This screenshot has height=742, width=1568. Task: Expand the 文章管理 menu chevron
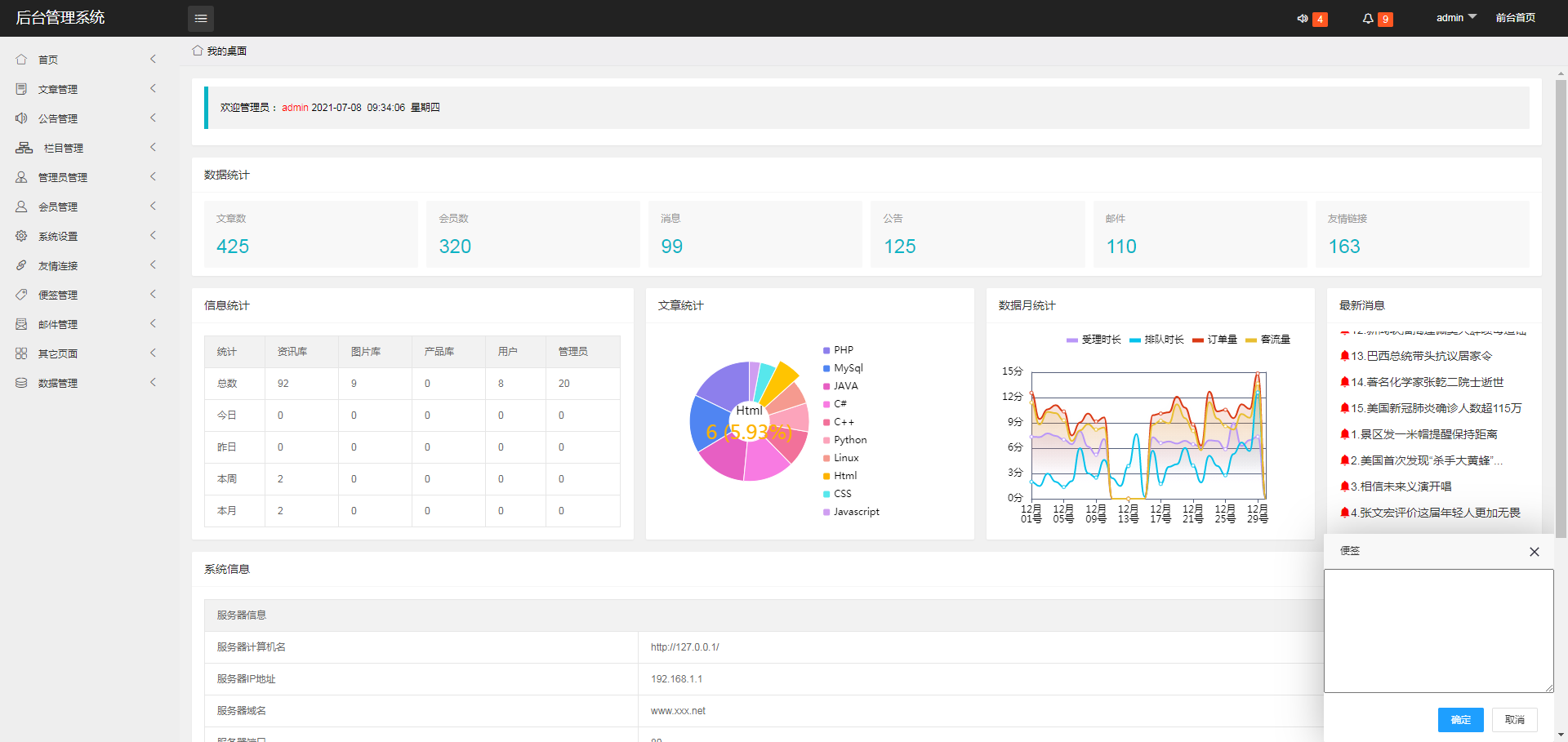point(153,88)
